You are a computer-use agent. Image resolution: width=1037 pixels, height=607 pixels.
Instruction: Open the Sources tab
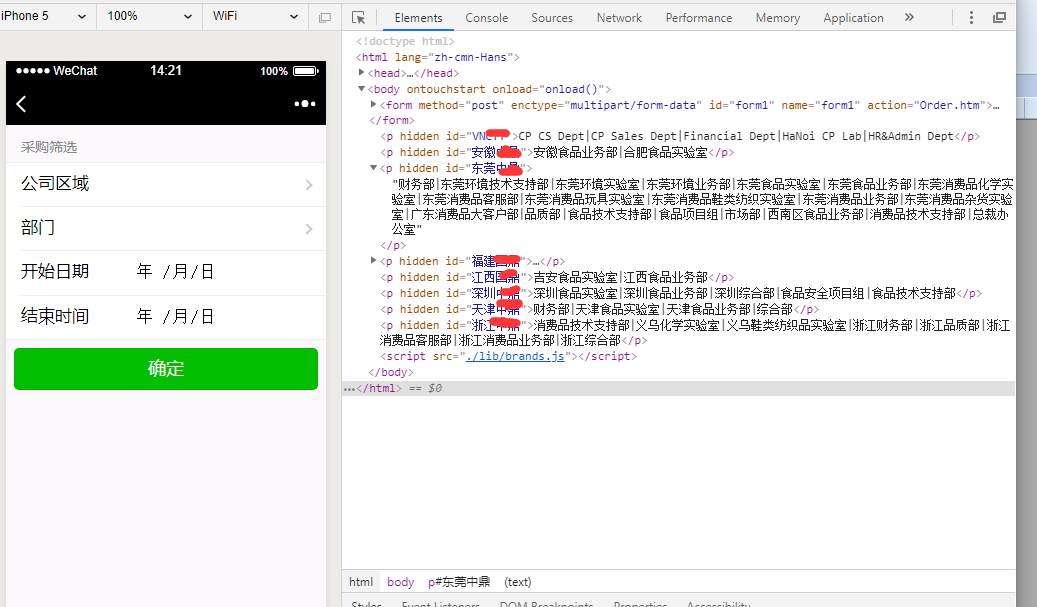click(x=552, y=18)
